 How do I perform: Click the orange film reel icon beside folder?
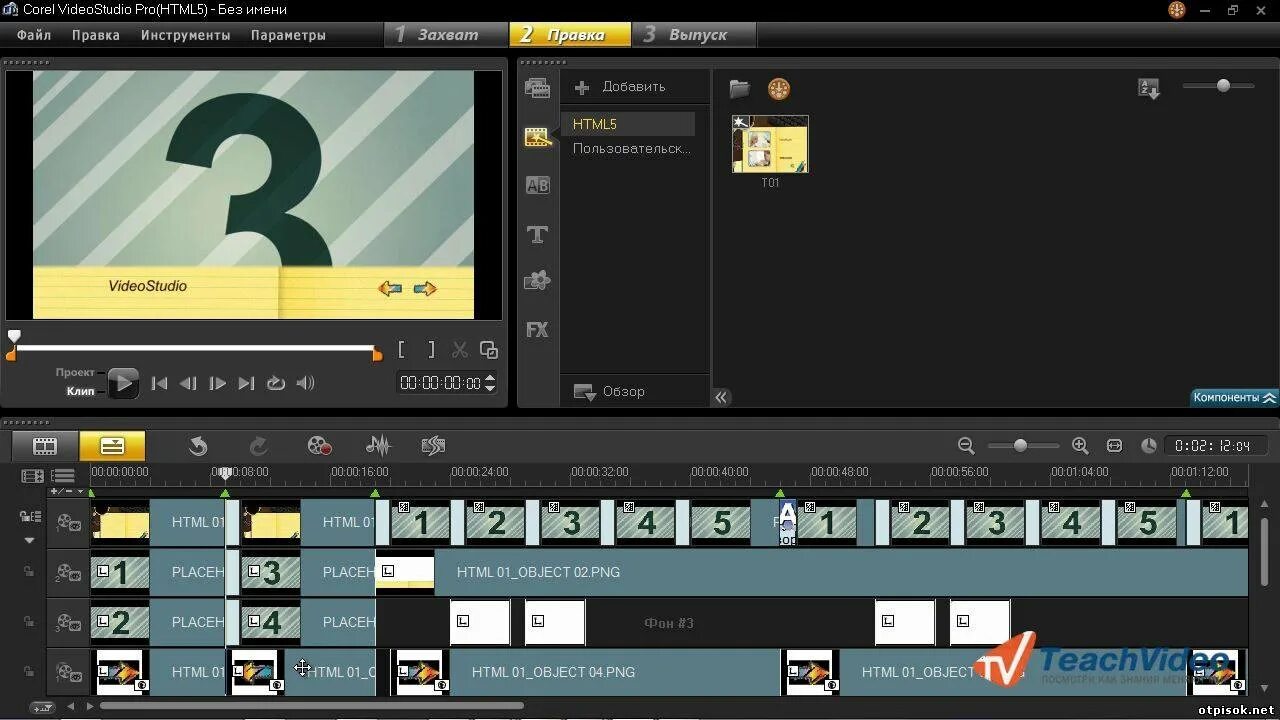(x=779, y=89)
